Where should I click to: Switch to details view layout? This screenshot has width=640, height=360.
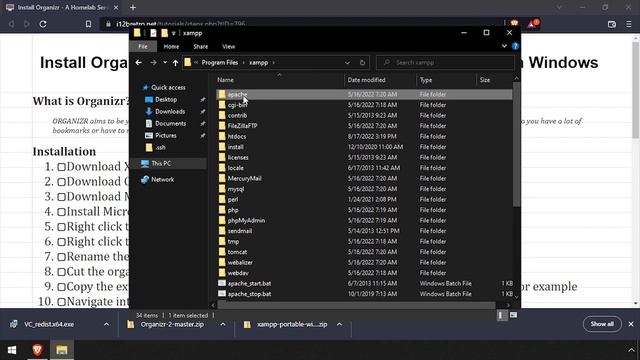(x=502, y=315)
